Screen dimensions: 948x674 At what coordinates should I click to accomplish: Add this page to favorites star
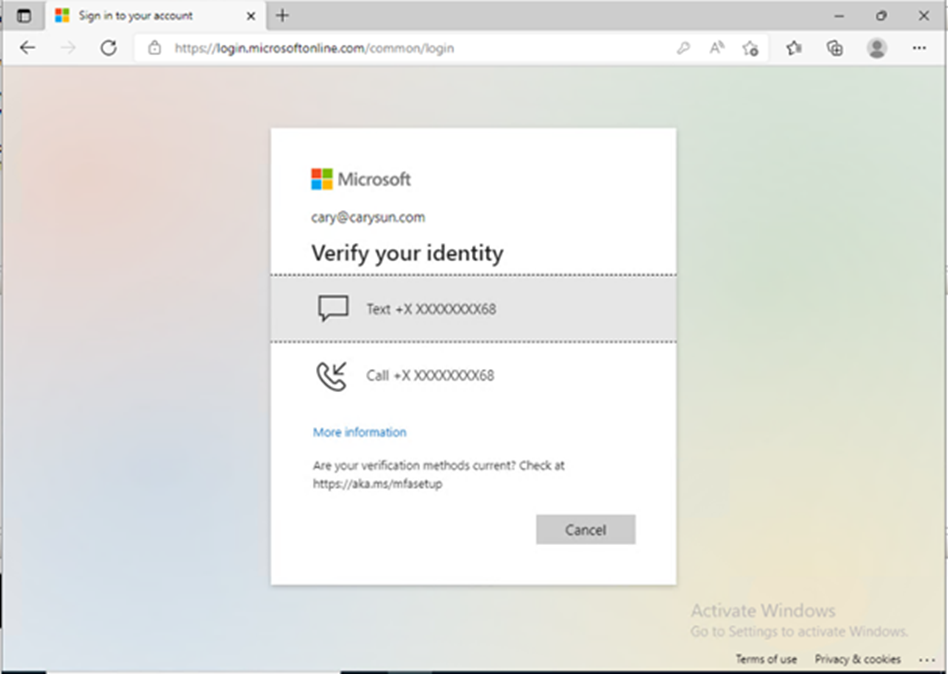click(750, 48)
